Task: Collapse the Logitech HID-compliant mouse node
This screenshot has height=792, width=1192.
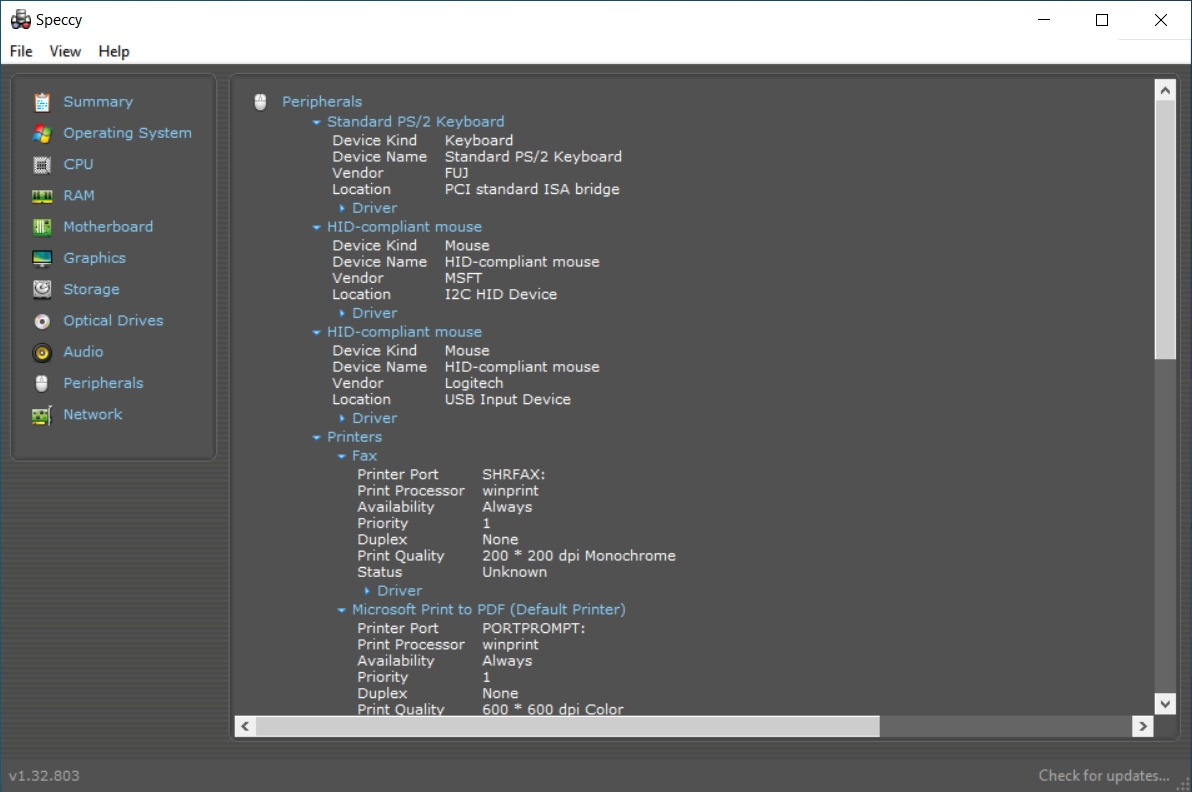Action: [316, 332]
